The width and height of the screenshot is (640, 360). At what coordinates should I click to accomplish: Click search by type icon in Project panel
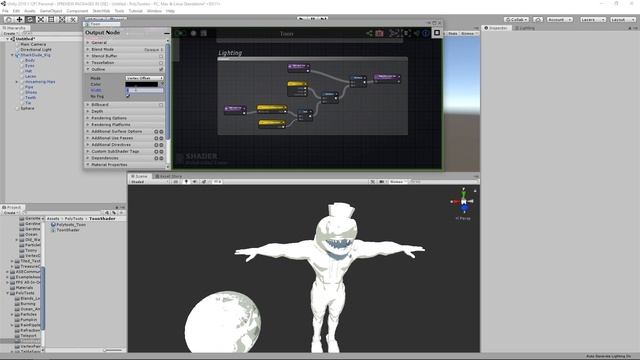click(107, 213)
